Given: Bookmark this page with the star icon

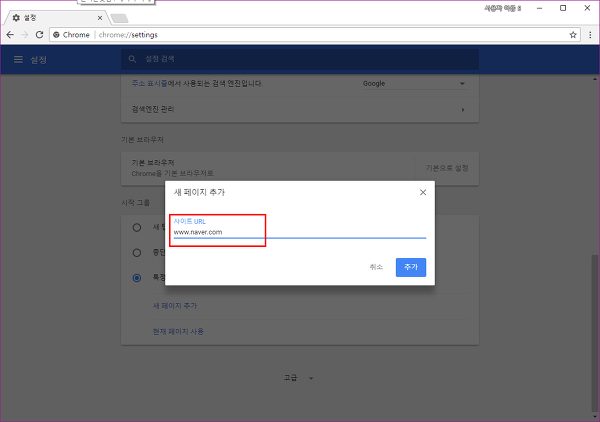Looking at the screenshot, I should tap(573, 35).
